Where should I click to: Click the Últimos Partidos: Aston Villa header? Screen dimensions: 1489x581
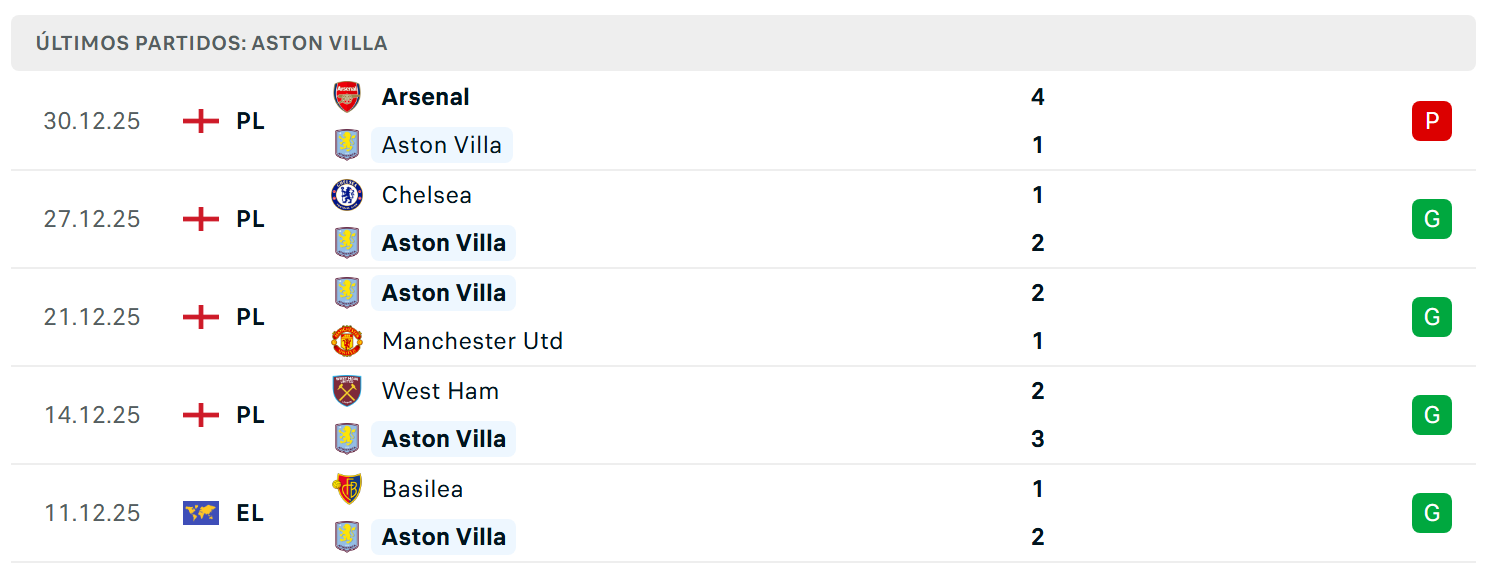(x=743, y=43)
